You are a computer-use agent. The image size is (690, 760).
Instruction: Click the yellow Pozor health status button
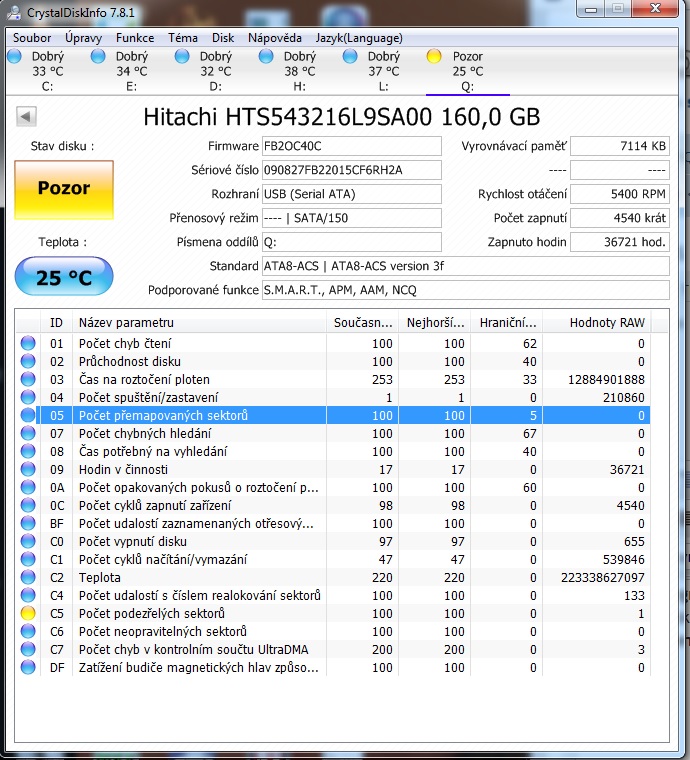[x=64, y=188]
